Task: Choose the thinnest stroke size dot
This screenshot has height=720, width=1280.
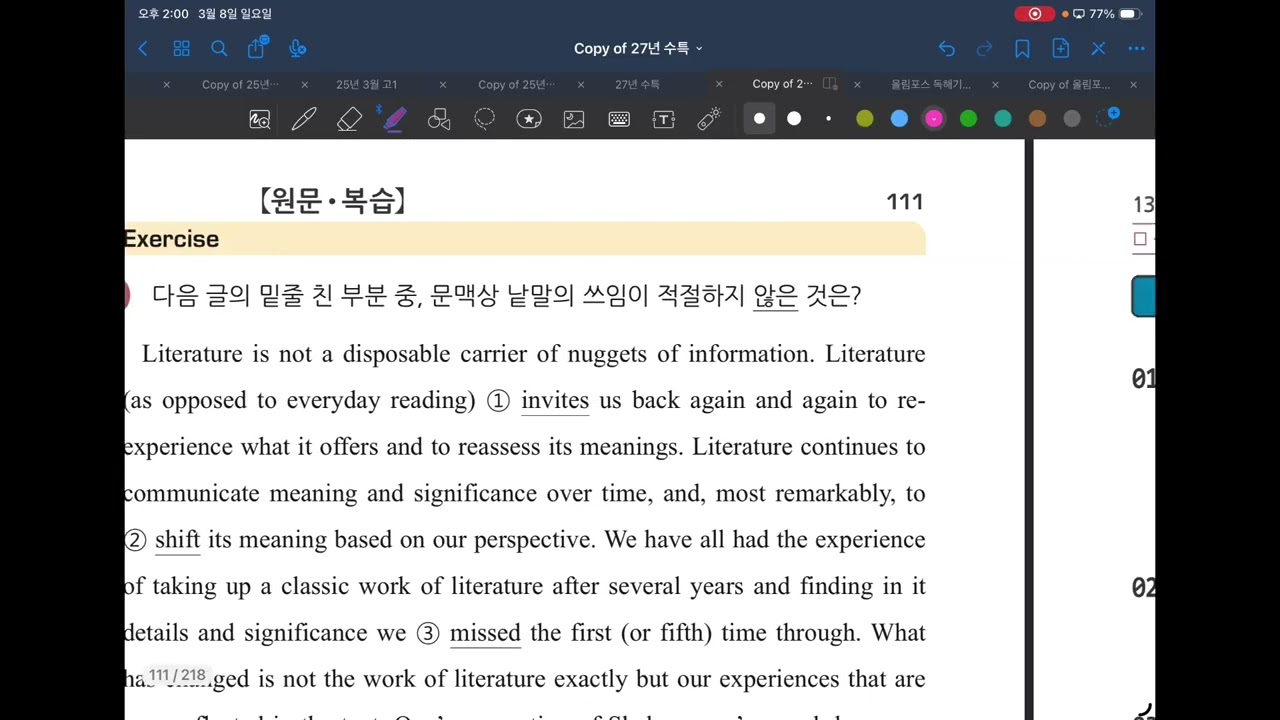Action: click(828, 119)
